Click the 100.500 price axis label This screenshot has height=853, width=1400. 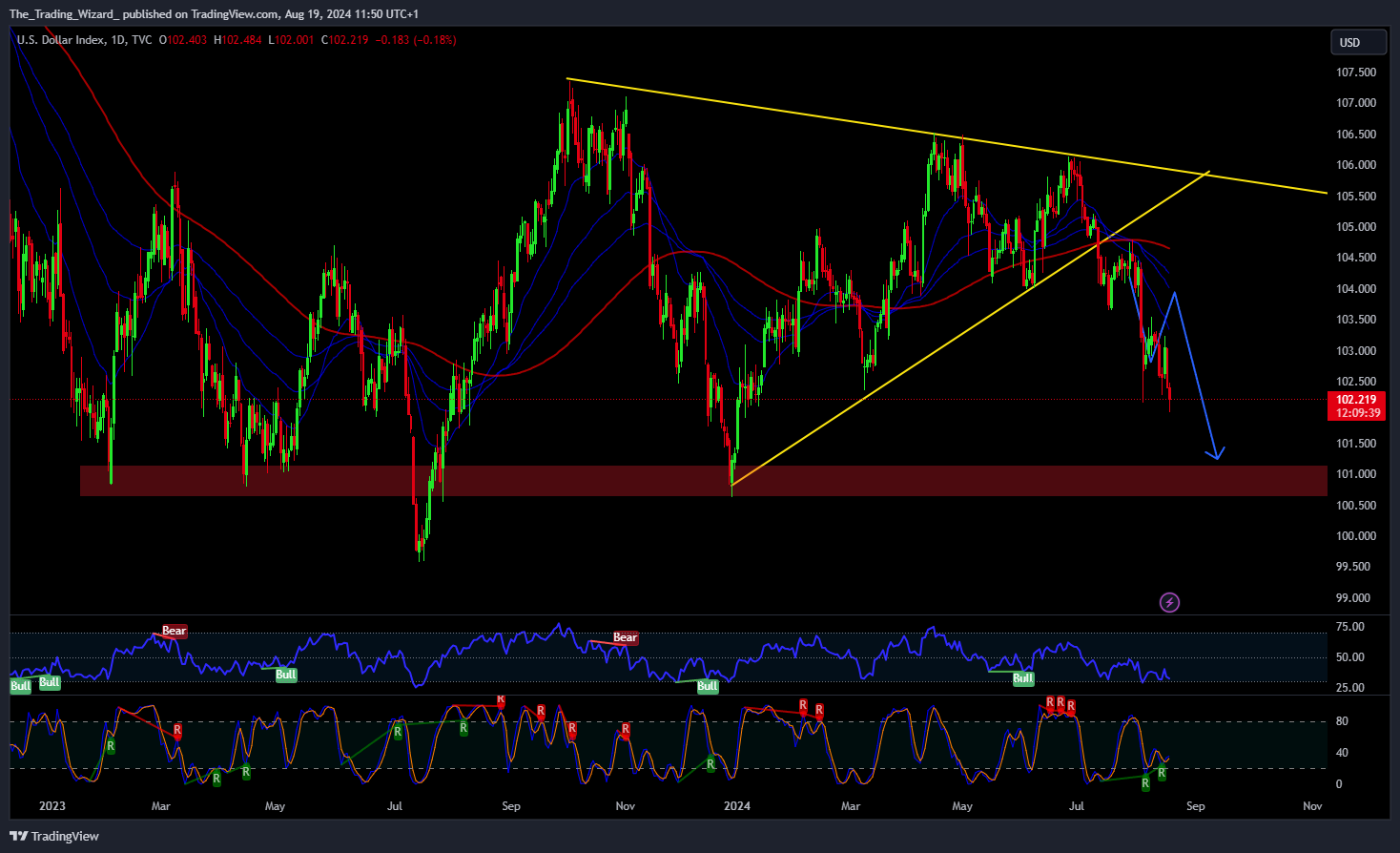point(1355,506)
